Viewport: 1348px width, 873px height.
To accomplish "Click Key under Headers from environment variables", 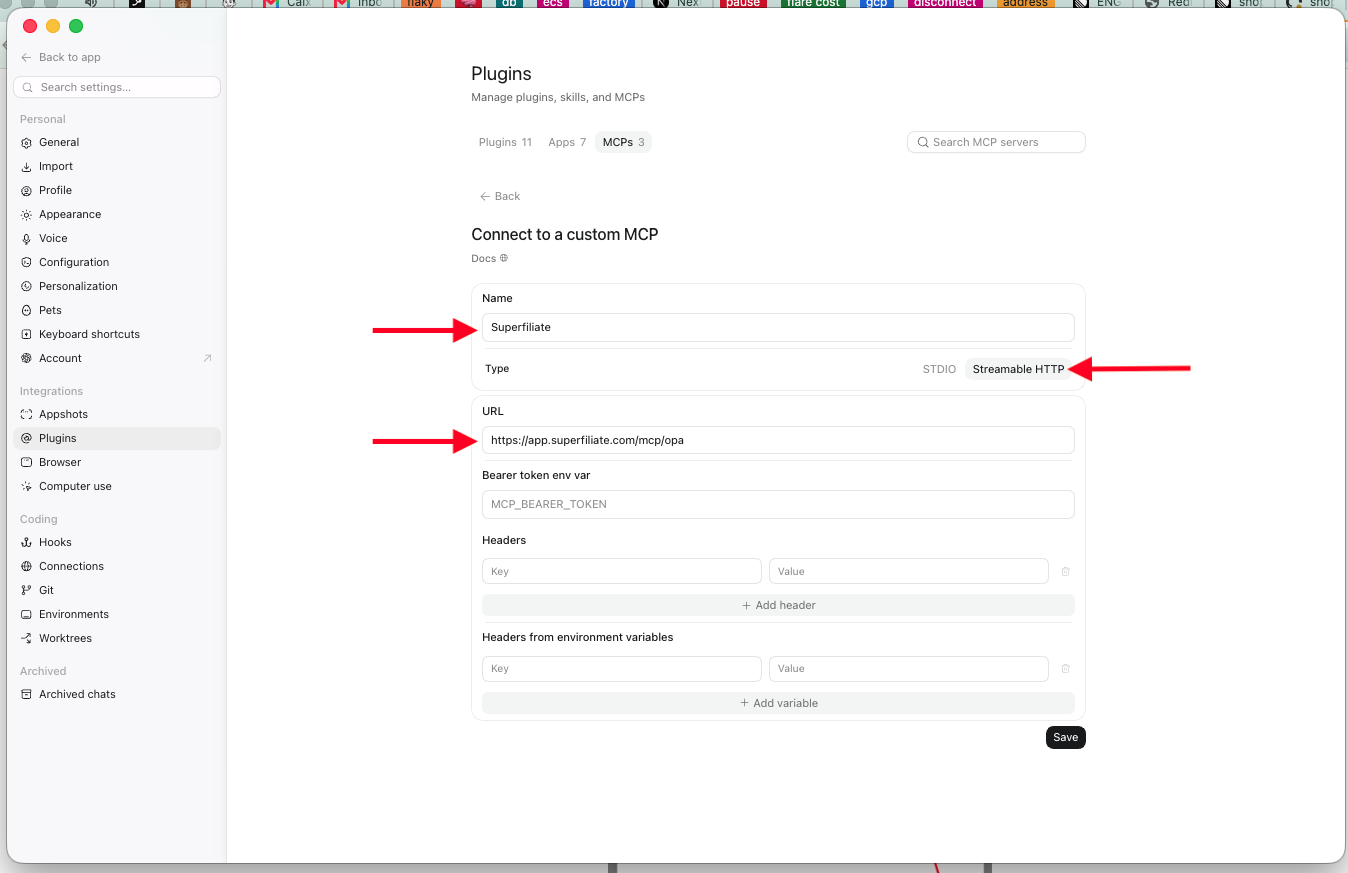I will pyautogui.click(x=622, y=668).
